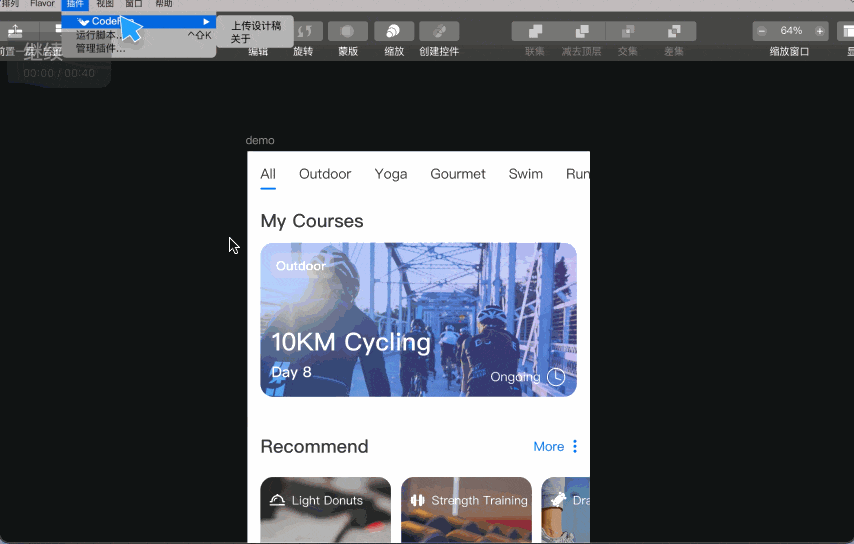Screen dimensions: 854x544
Task: Click the 减去顶层 subtract icon
Action: coord(582,31)
